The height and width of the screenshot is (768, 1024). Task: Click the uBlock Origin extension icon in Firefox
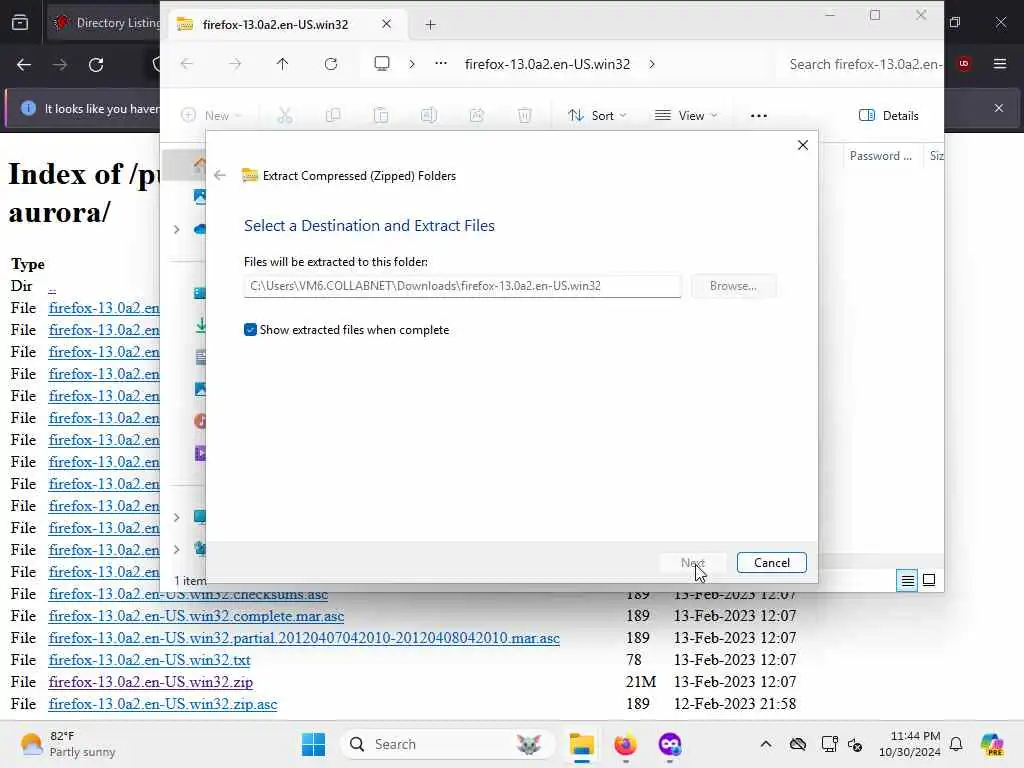click(964, 64)
